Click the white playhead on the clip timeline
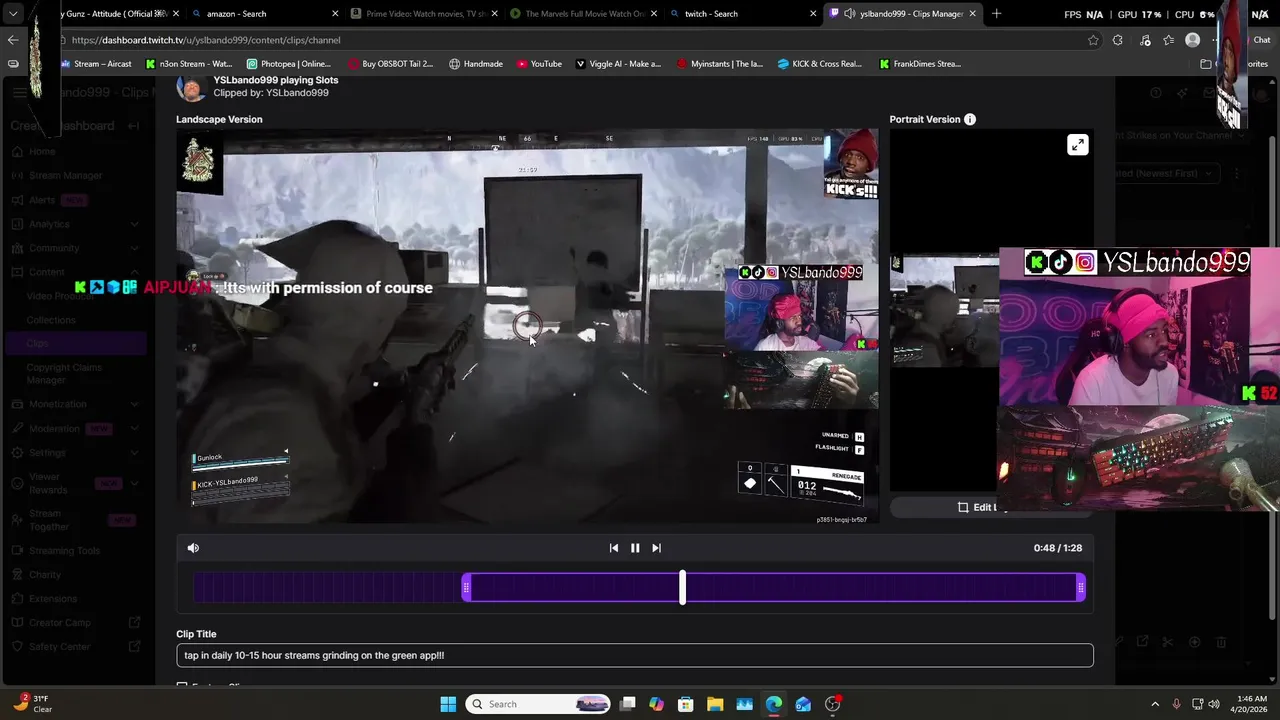The width and height of the screenshot is (1280, 720). pyautogui.click(x=682, y=588)
